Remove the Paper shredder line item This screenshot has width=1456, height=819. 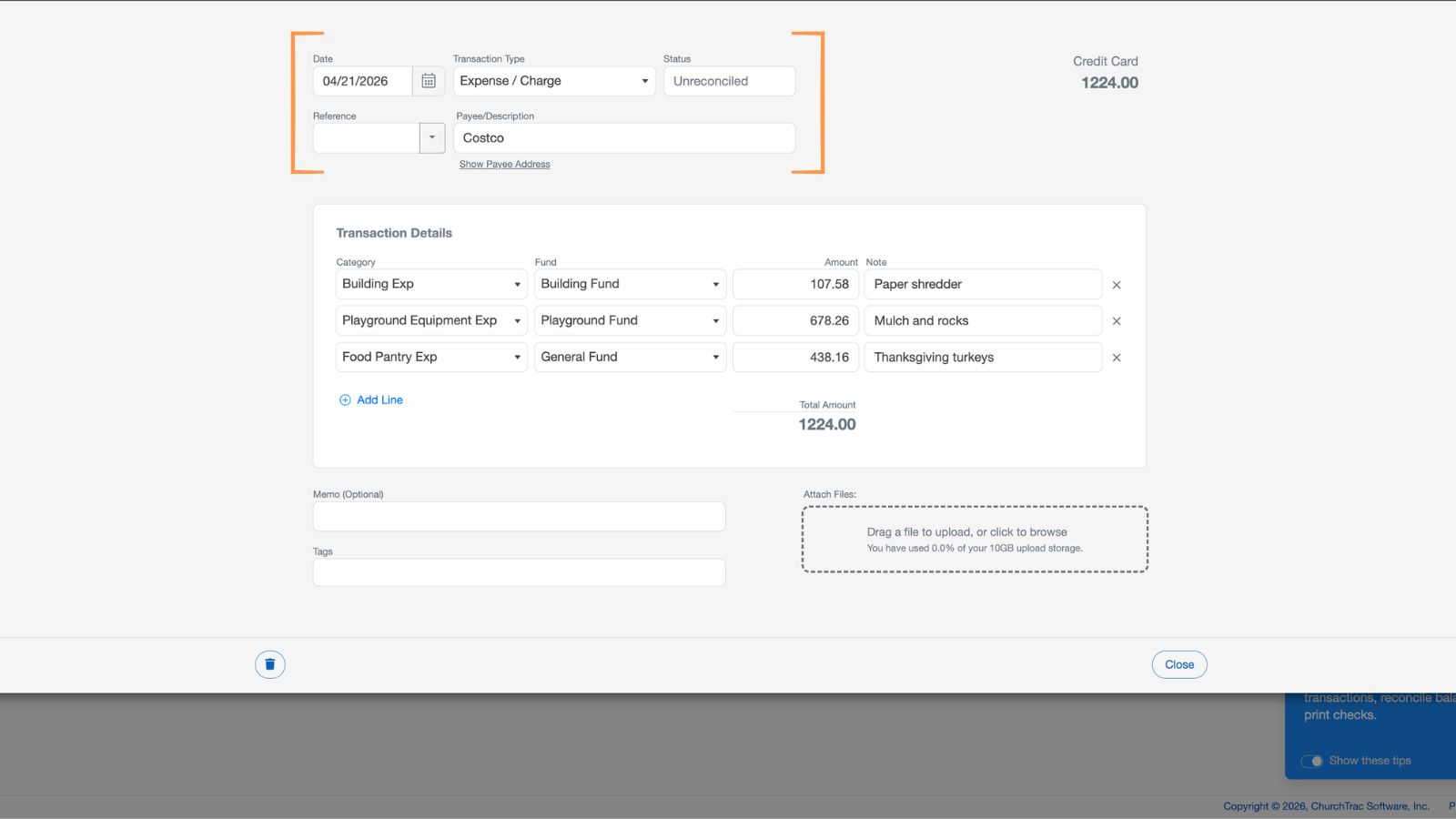1117,285
